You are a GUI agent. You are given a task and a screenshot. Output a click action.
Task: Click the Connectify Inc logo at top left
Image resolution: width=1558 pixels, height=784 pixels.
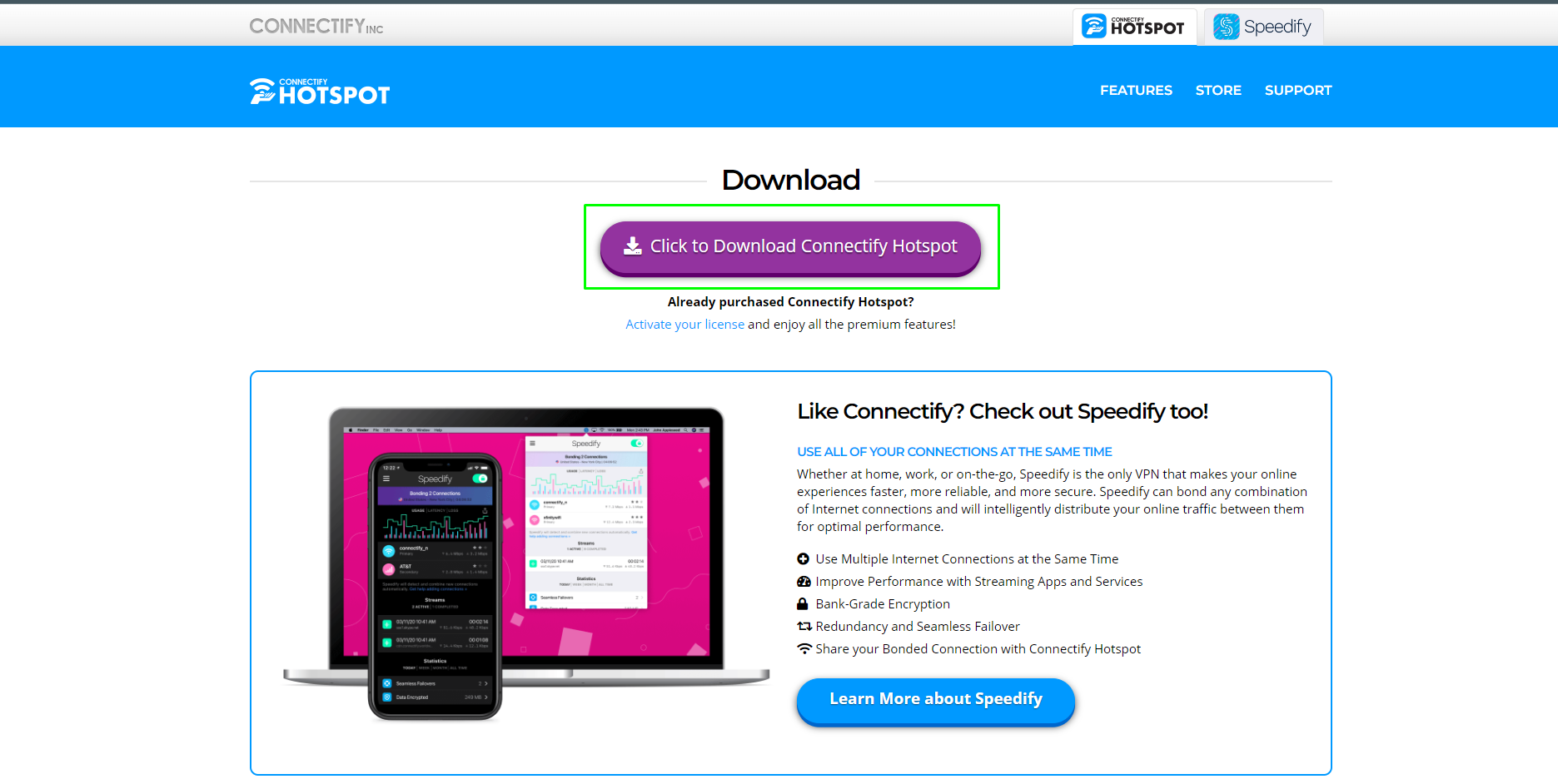(x=316, y=27)
